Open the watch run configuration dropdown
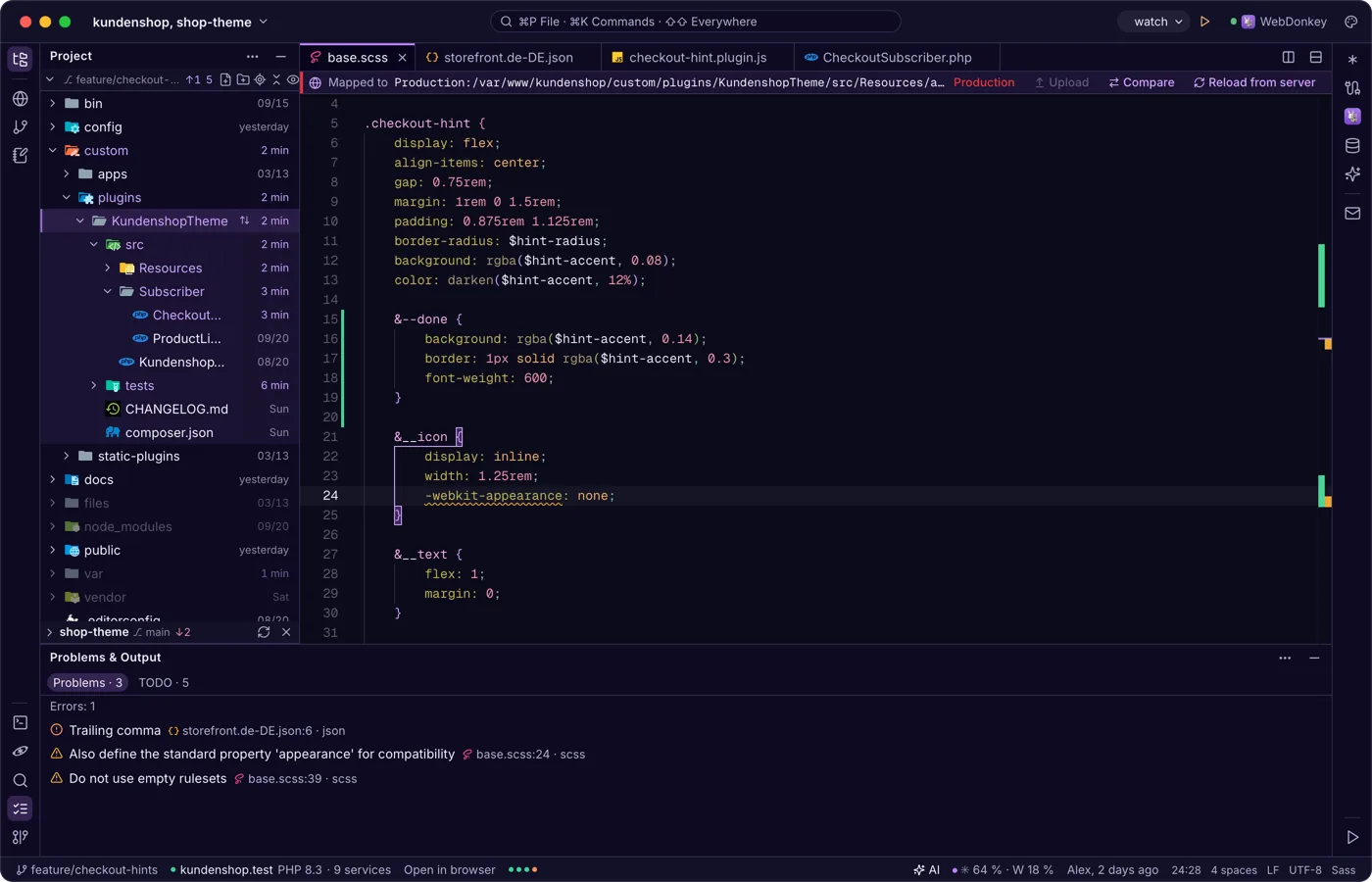The height and width of the screenshot is (882, 1372). click(x=1157, y=22)
